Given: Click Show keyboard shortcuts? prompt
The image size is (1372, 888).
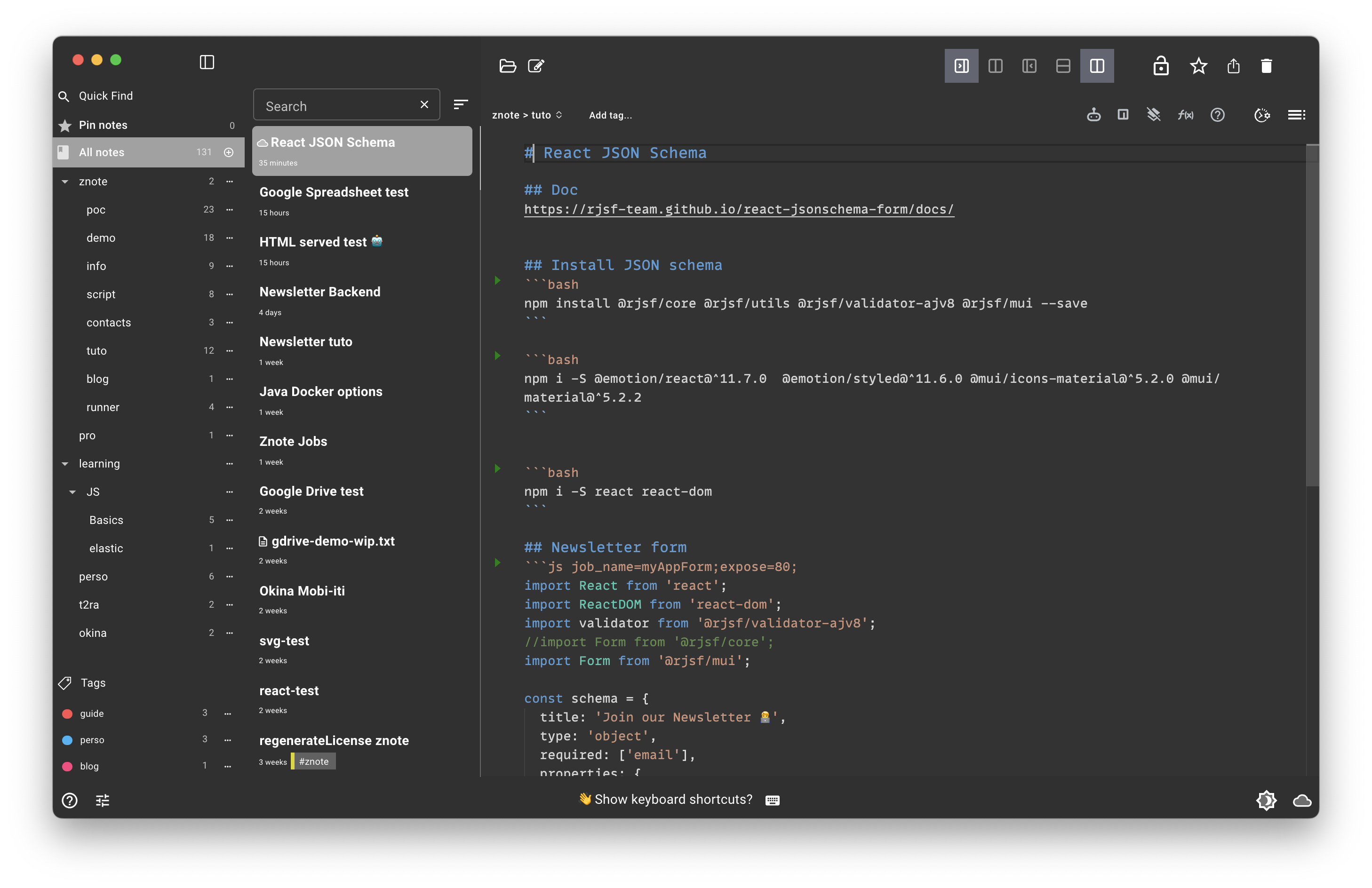Looking at the screenshot, I should (x=673, y=800).
